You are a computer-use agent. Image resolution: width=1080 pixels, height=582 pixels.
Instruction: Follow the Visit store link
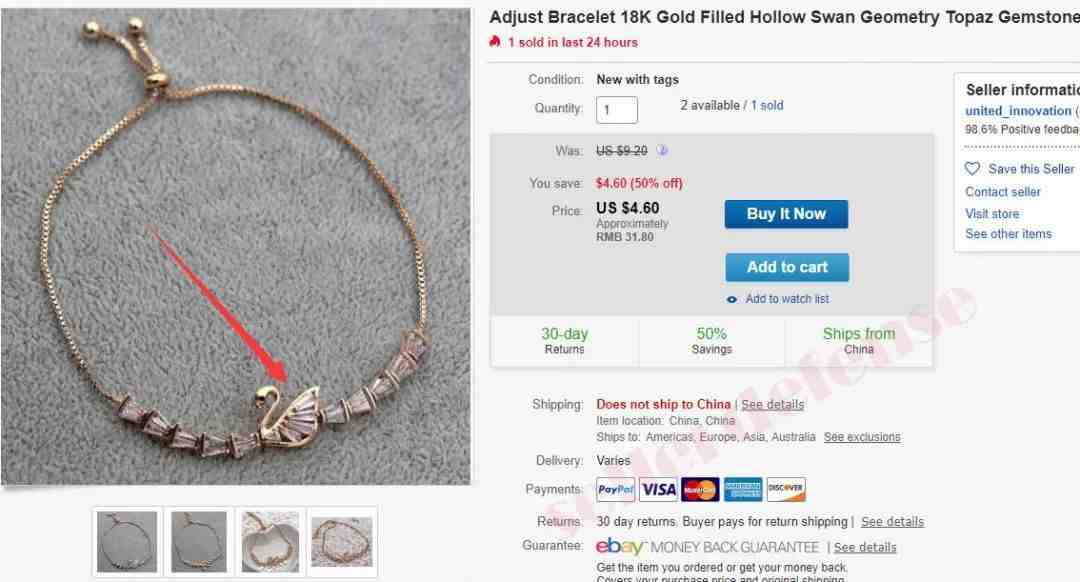coord(992,214)
